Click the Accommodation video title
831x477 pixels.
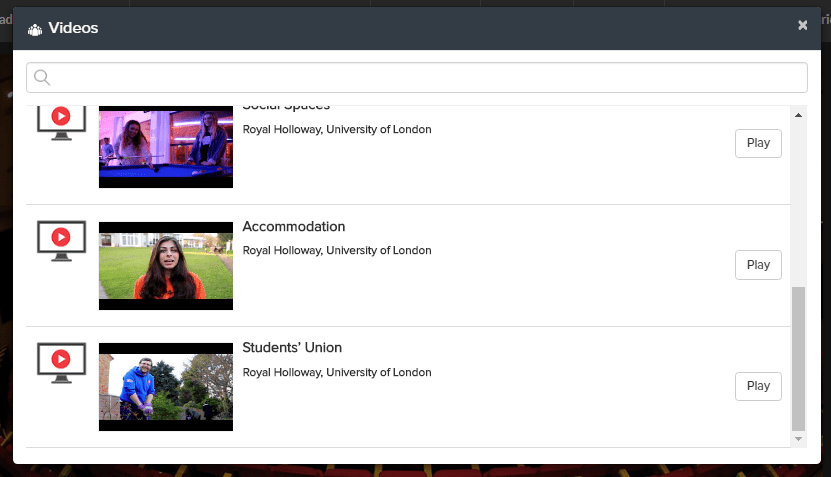click(294, 227)
